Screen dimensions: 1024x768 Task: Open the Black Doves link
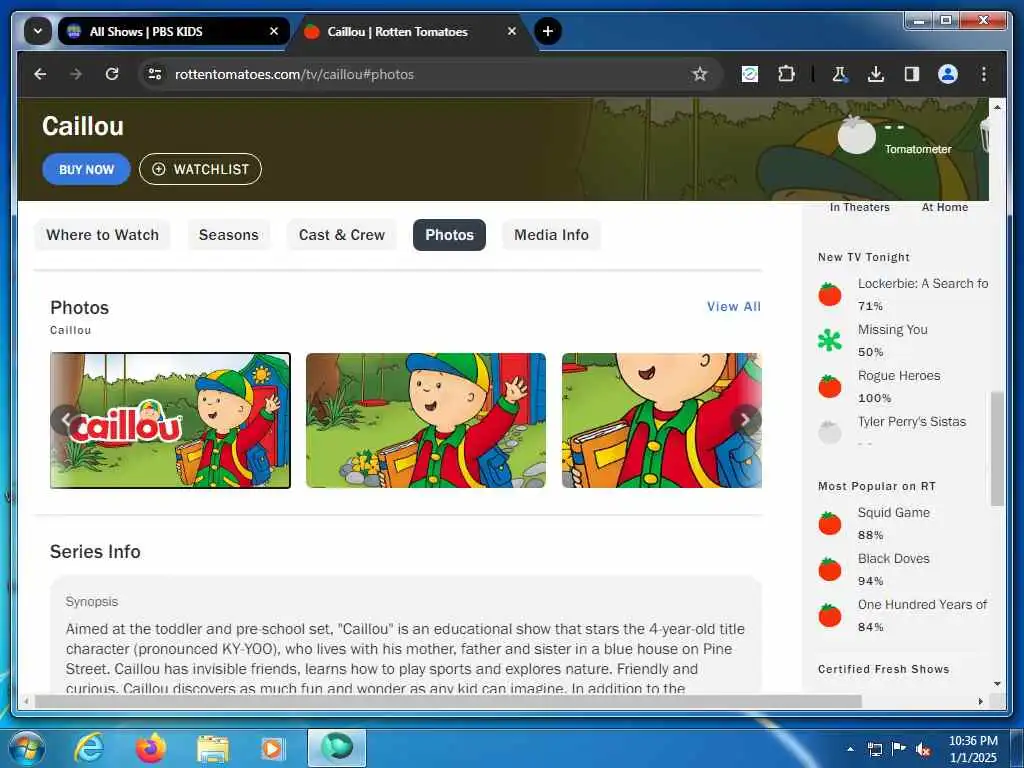(x=893, y=559)
